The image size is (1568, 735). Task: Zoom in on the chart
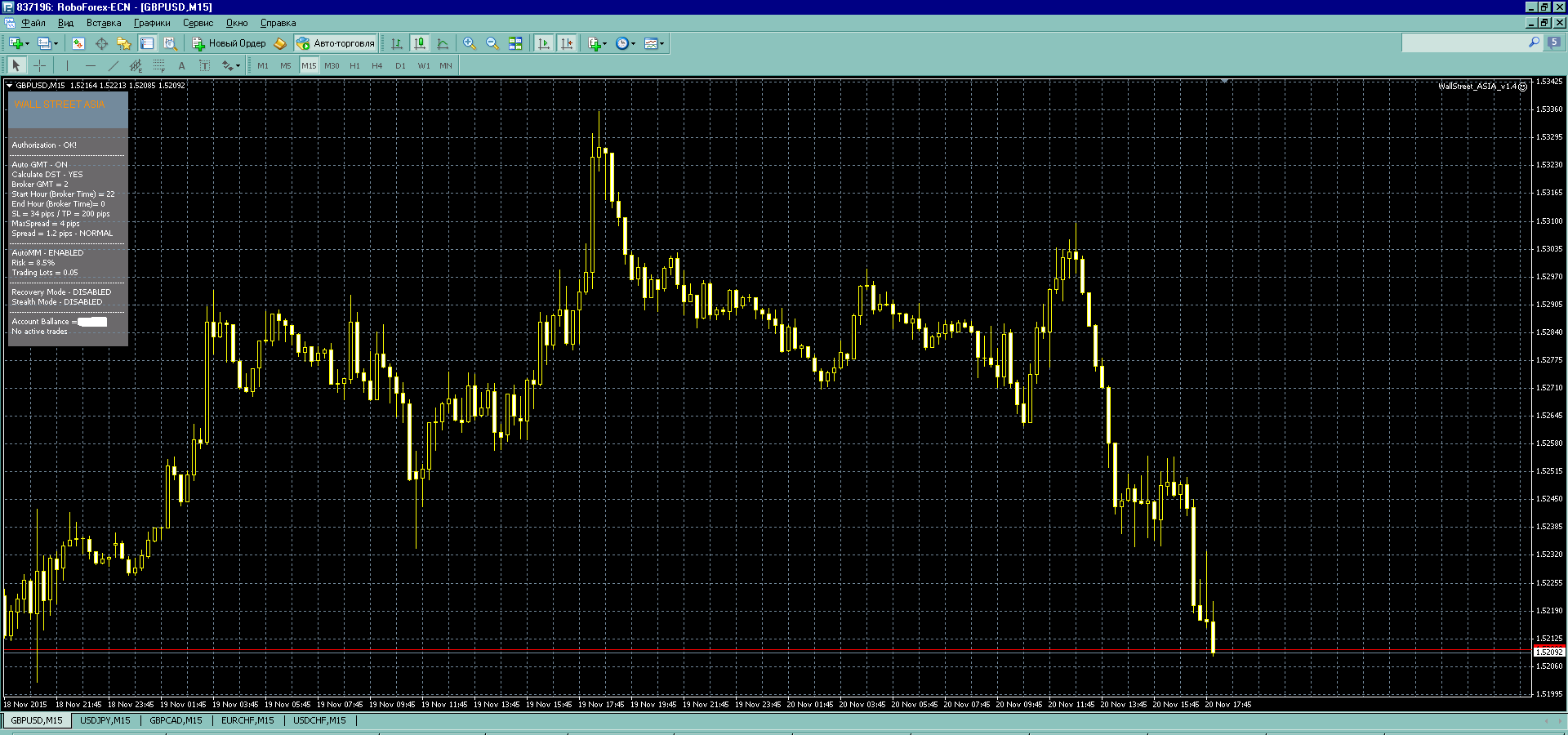[470, 43]
